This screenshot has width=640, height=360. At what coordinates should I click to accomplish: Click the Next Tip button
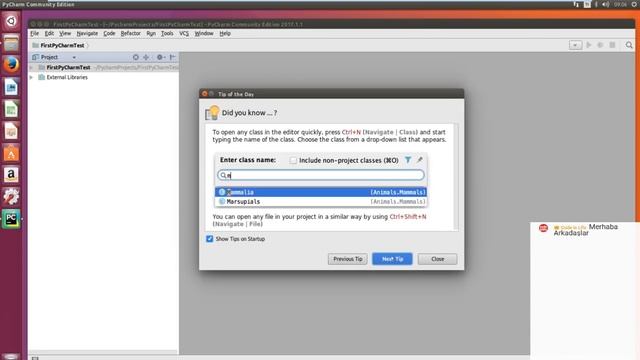(x=392, y=259)
